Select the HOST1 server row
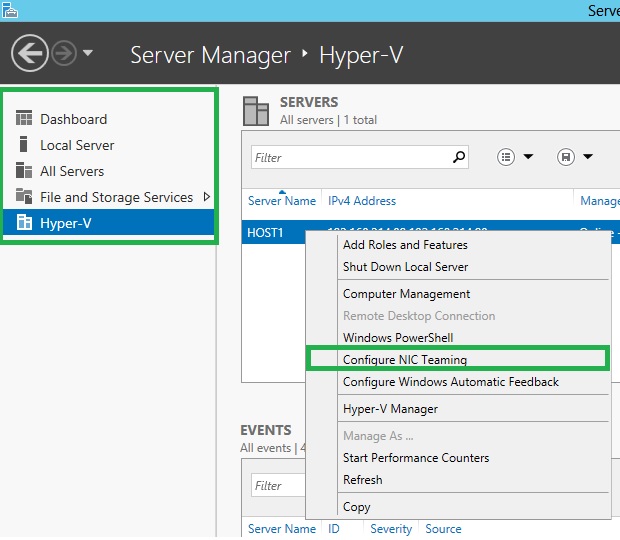This screenshot has width=620, height=540. tap(265, 232)
